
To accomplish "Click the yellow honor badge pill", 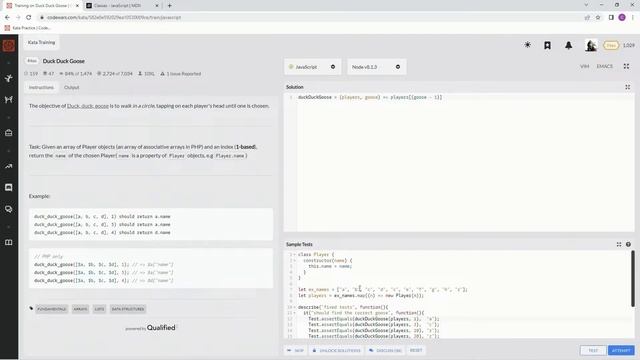I will coord(611,45).
